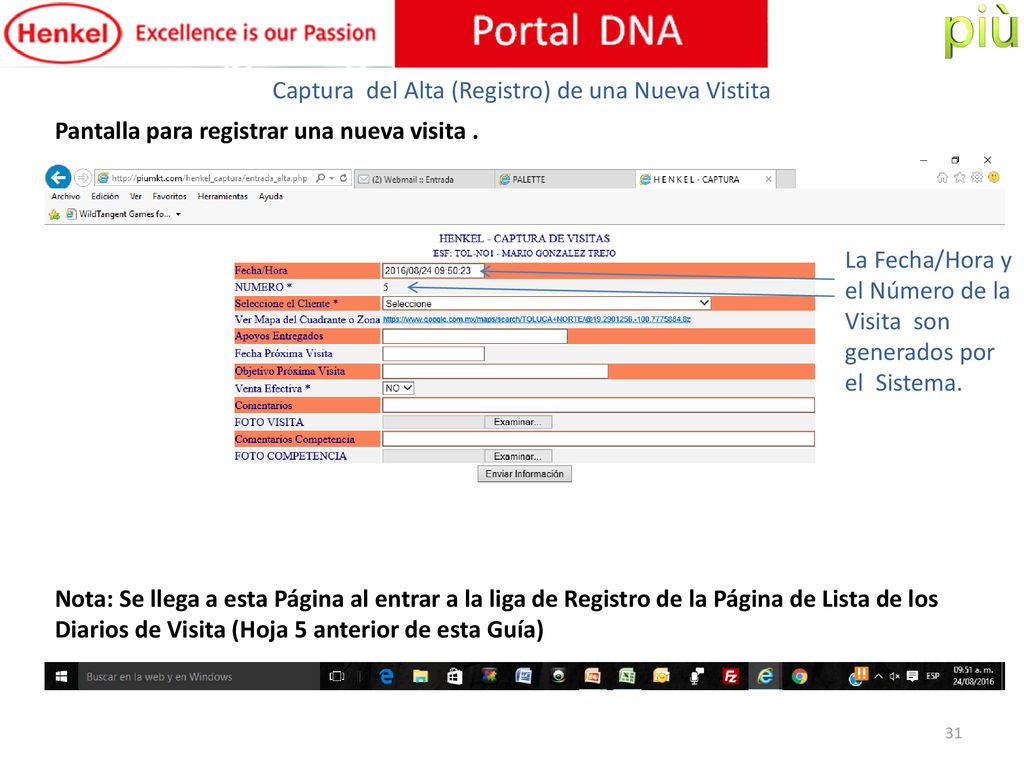This screenshot has width=1024, height=768.
Task: Click the ESF: TOL-NO1 - MARIO GONZALEZ TREJO text
Action: click(x=524, y=253)
